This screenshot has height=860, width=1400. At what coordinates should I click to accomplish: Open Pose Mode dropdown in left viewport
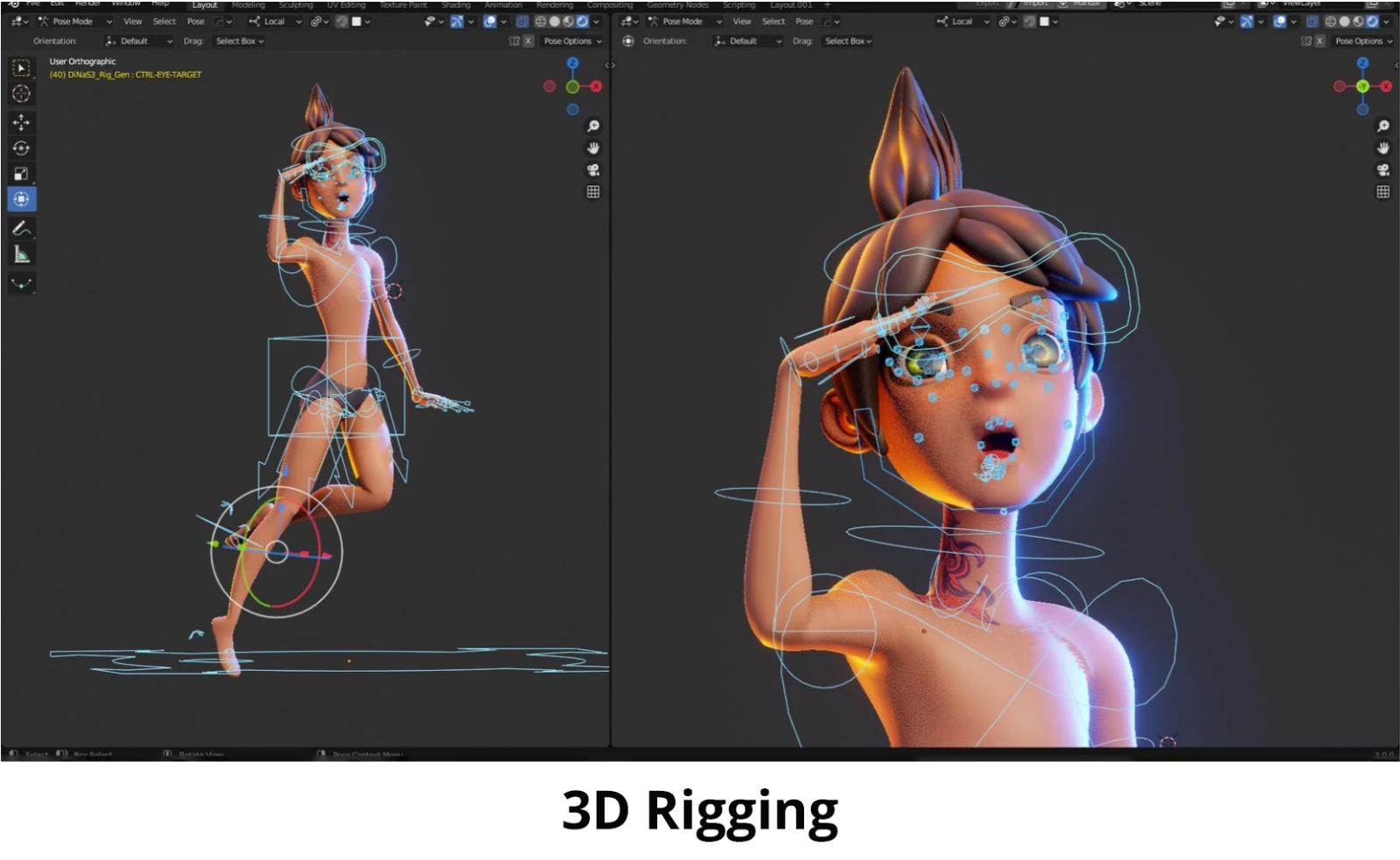(73, 21)
